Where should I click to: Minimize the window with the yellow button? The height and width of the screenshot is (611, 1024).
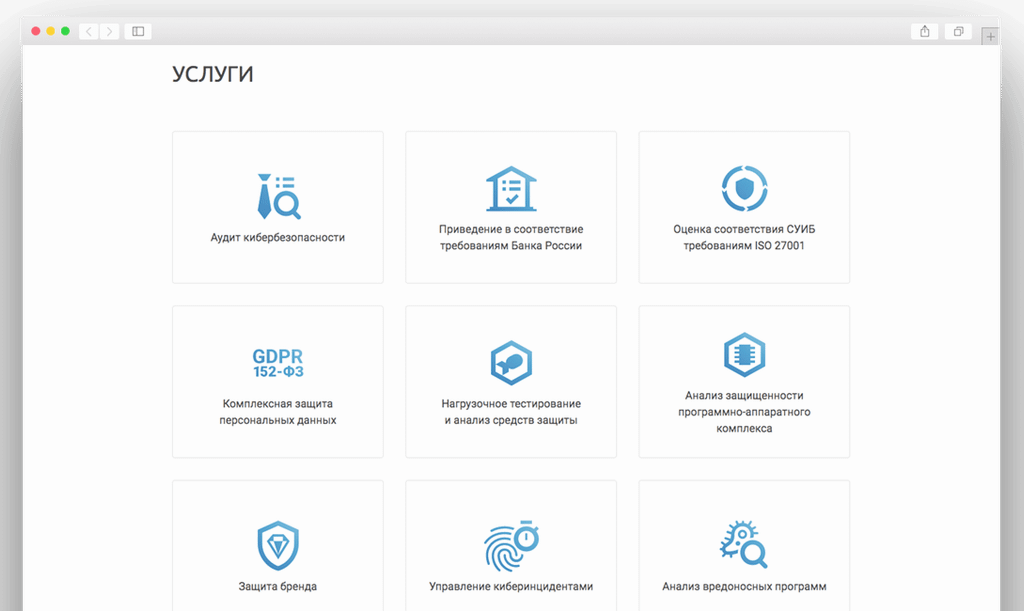coord(50,31)
